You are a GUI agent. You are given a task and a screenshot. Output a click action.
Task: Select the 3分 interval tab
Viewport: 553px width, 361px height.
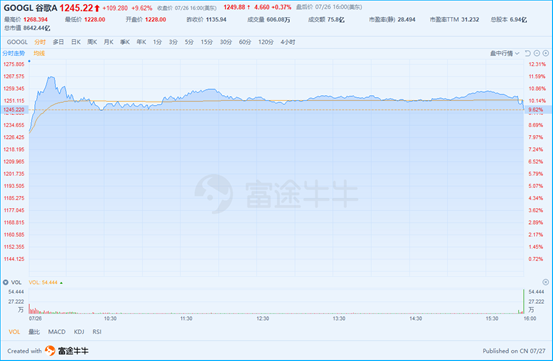(173, 42)
